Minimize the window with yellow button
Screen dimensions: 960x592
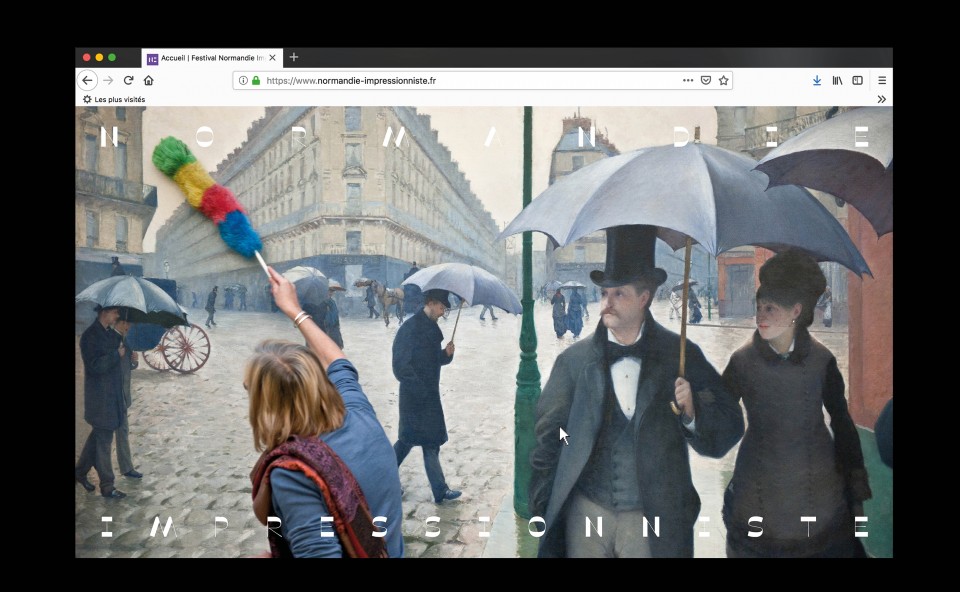coord(99,58)
